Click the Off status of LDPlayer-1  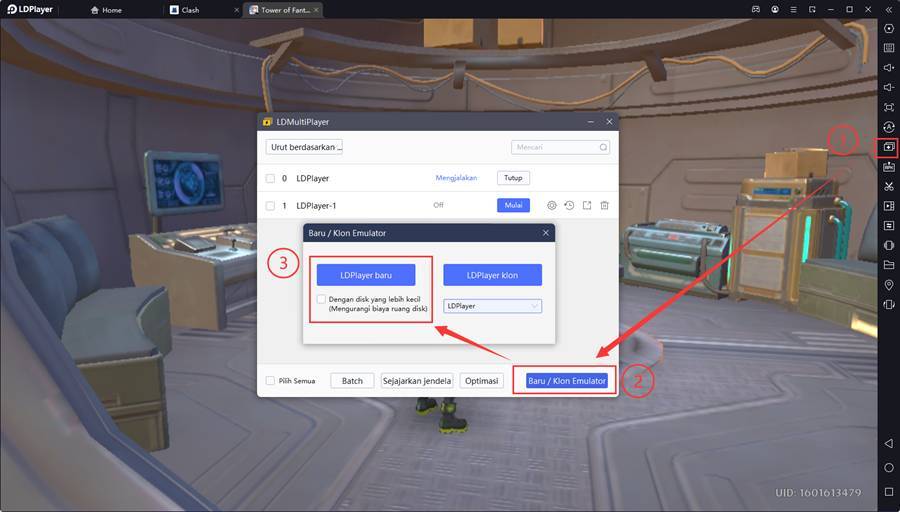439,205
